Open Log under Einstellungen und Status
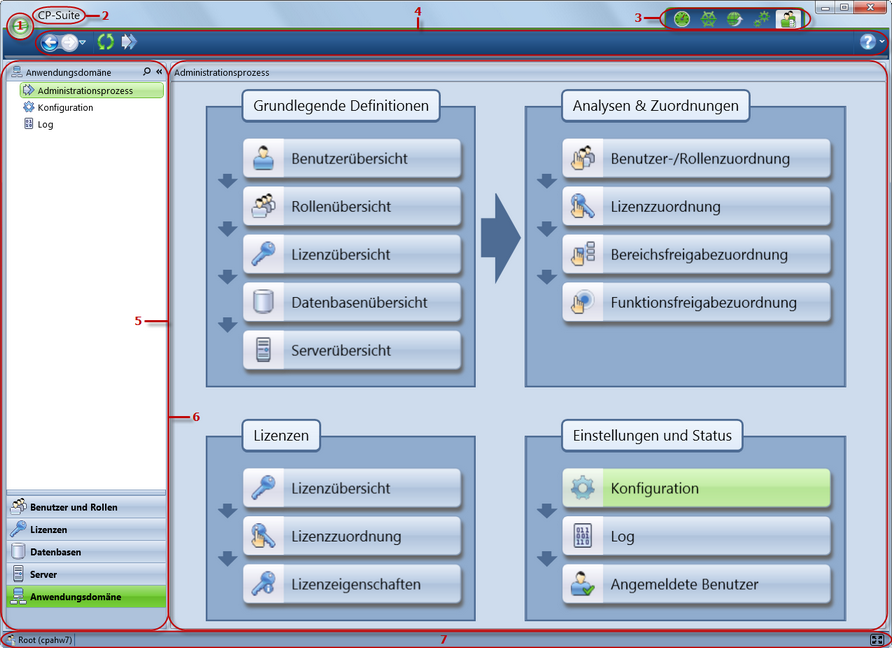This screenshot has height=648, width=892. (x=696, y=536)
